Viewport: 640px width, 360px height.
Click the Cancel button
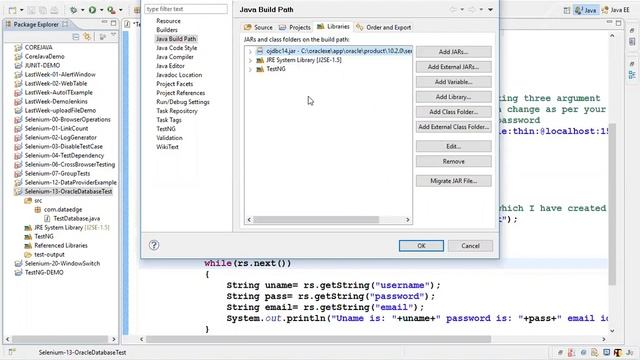pyautogui.click(x=470, y=246)
